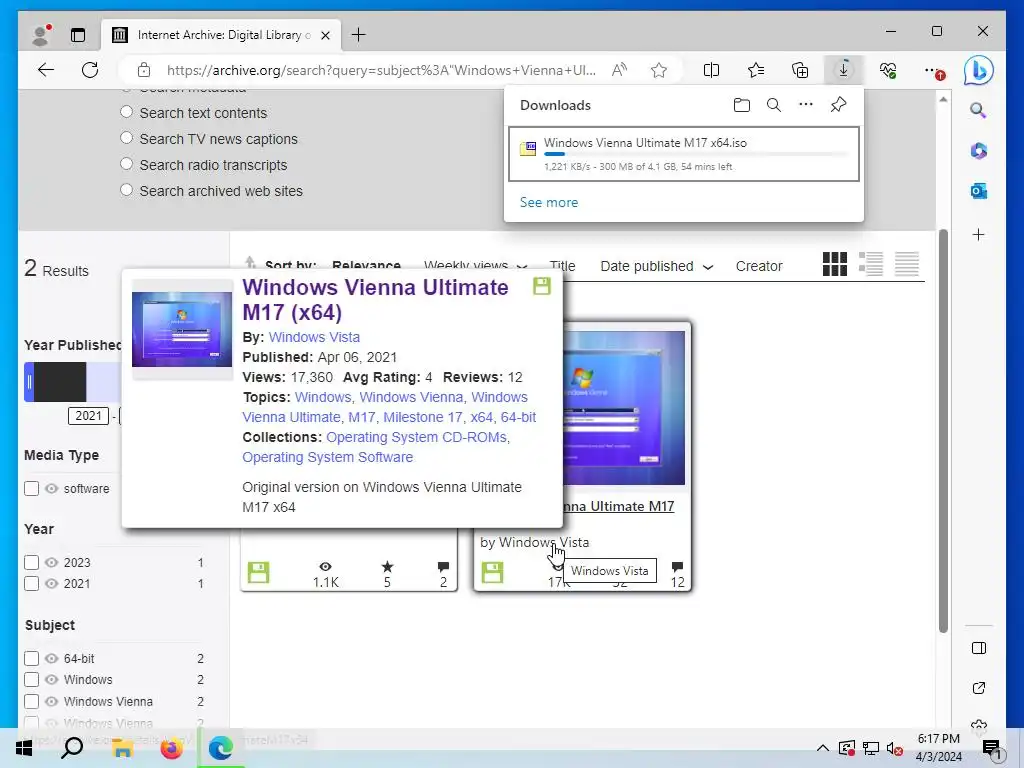Open the tab actions menu icon
This screenshot has width=1024, height=768.
click(x=78, y=35)
